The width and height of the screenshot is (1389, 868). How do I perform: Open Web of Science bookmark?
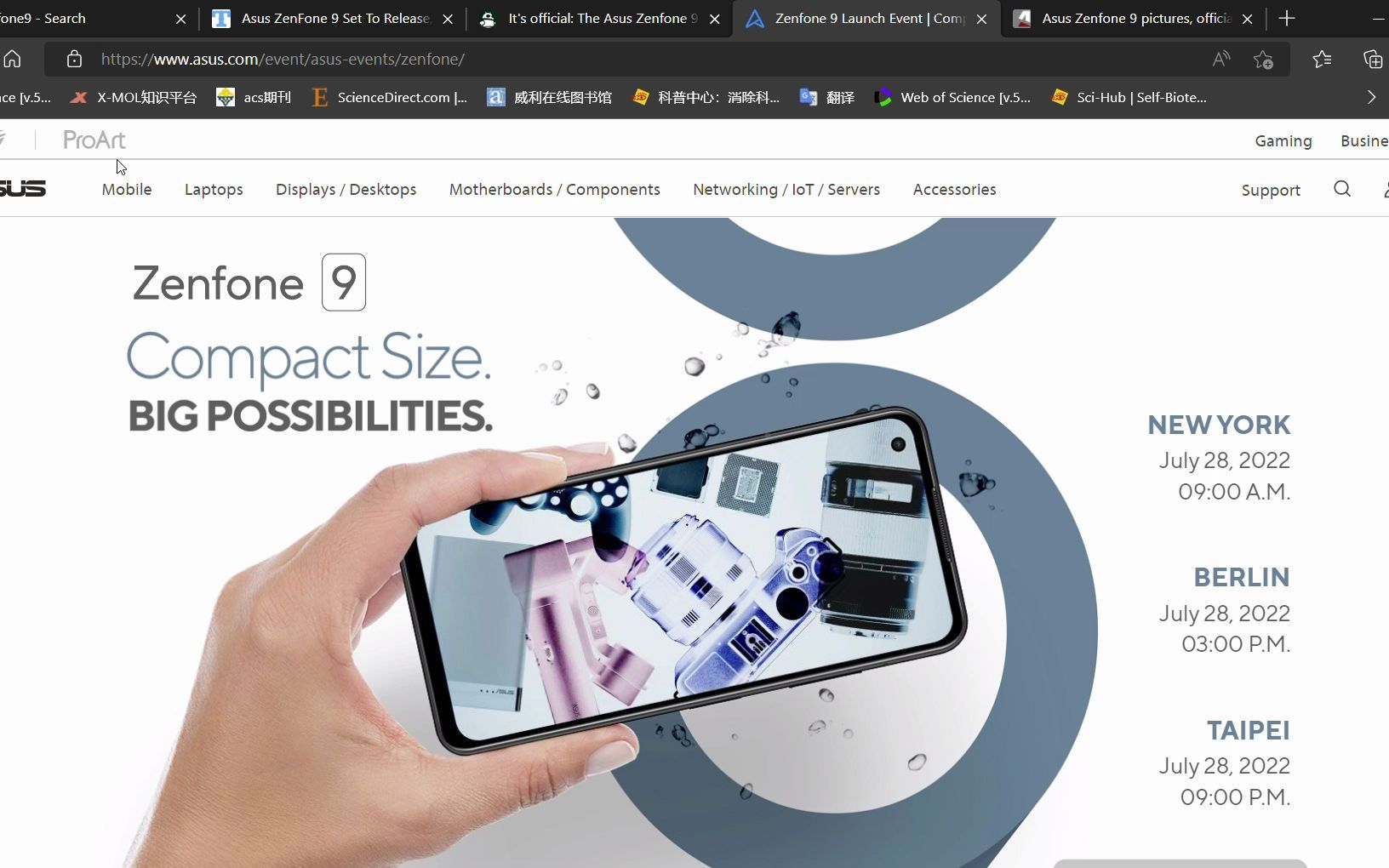[x=952, y=97]
